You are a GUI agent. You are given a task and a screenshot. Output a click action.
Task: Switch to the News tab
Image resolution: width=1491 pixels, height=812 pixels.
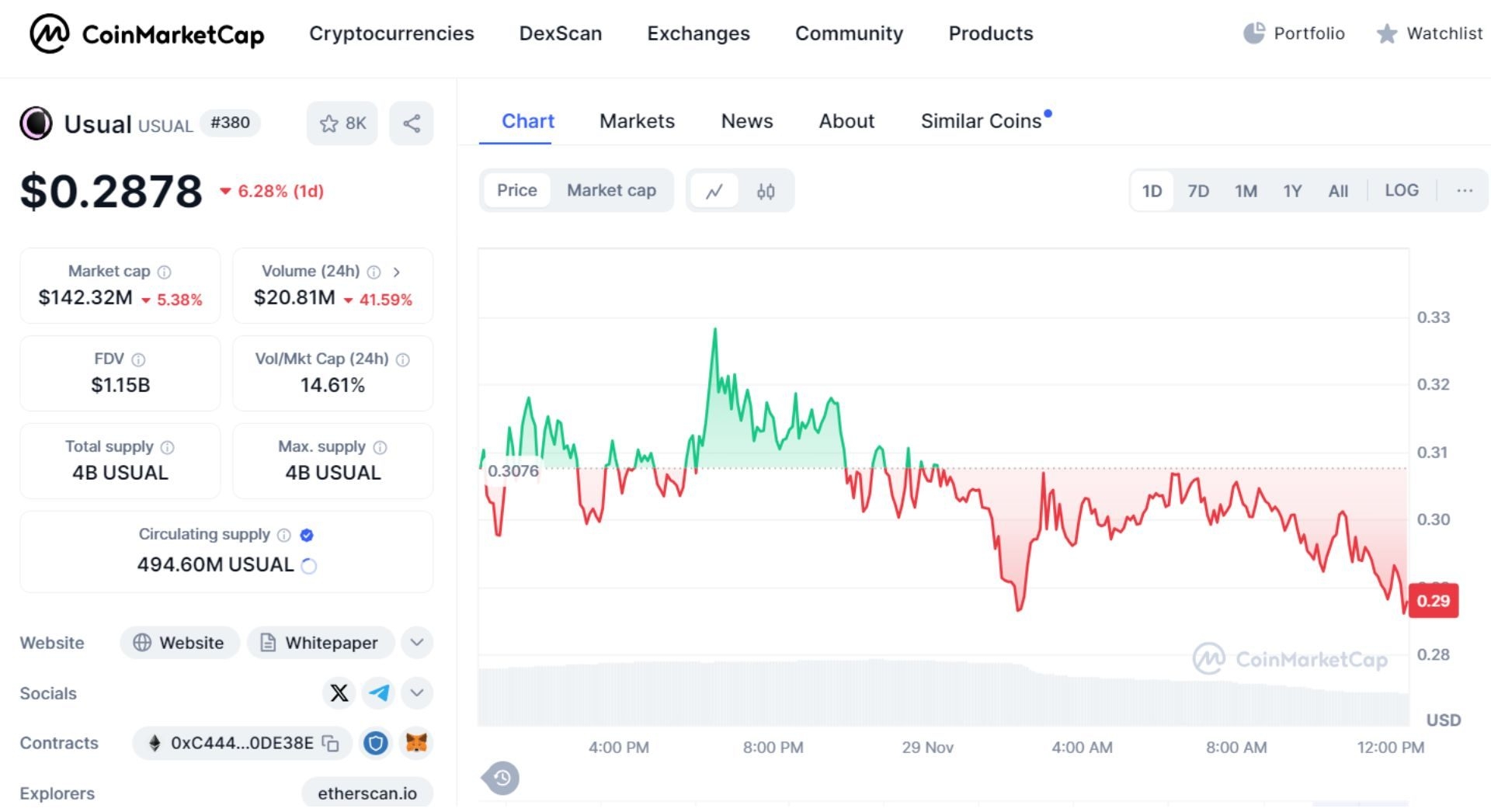click(747, 121)
